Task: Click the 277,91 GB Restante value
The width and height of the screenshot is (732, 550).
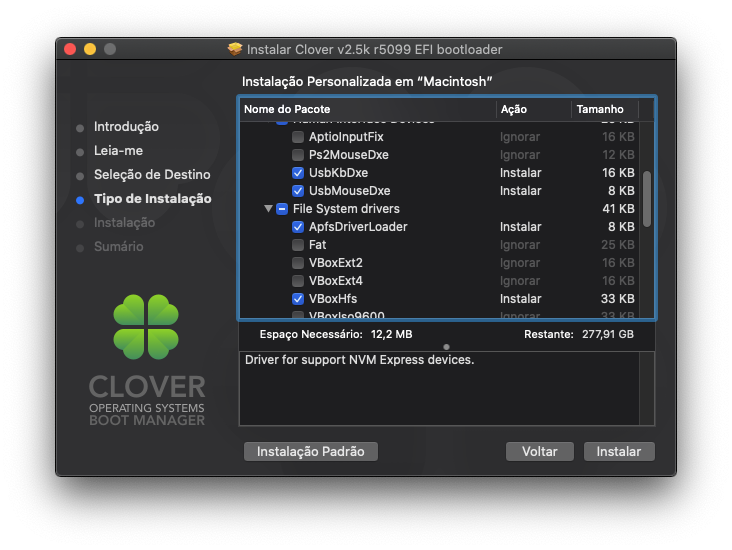Action: tap(608, 334)
